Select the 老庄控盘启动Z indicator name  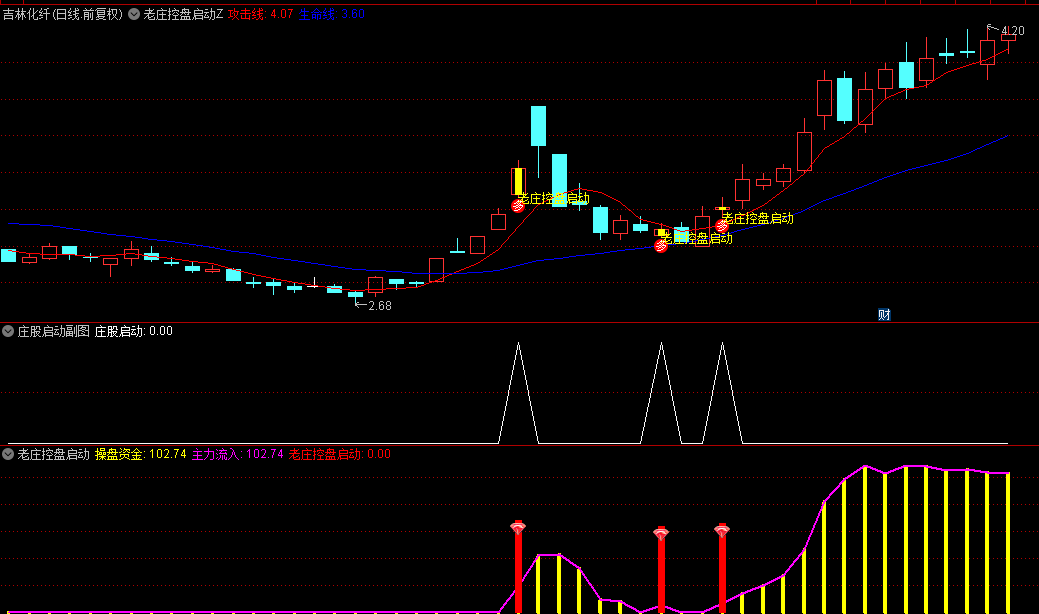coord(184,14)
